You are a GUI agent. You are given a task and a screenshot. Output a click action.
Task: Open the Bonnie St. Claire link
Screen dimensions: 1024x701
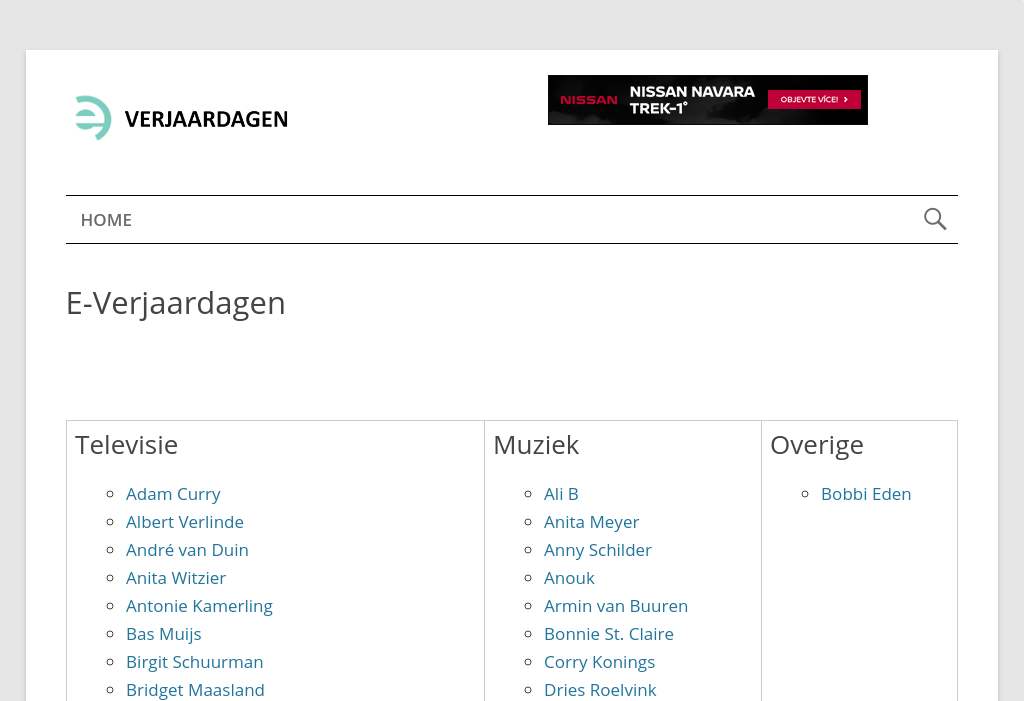tap(609, 634)
